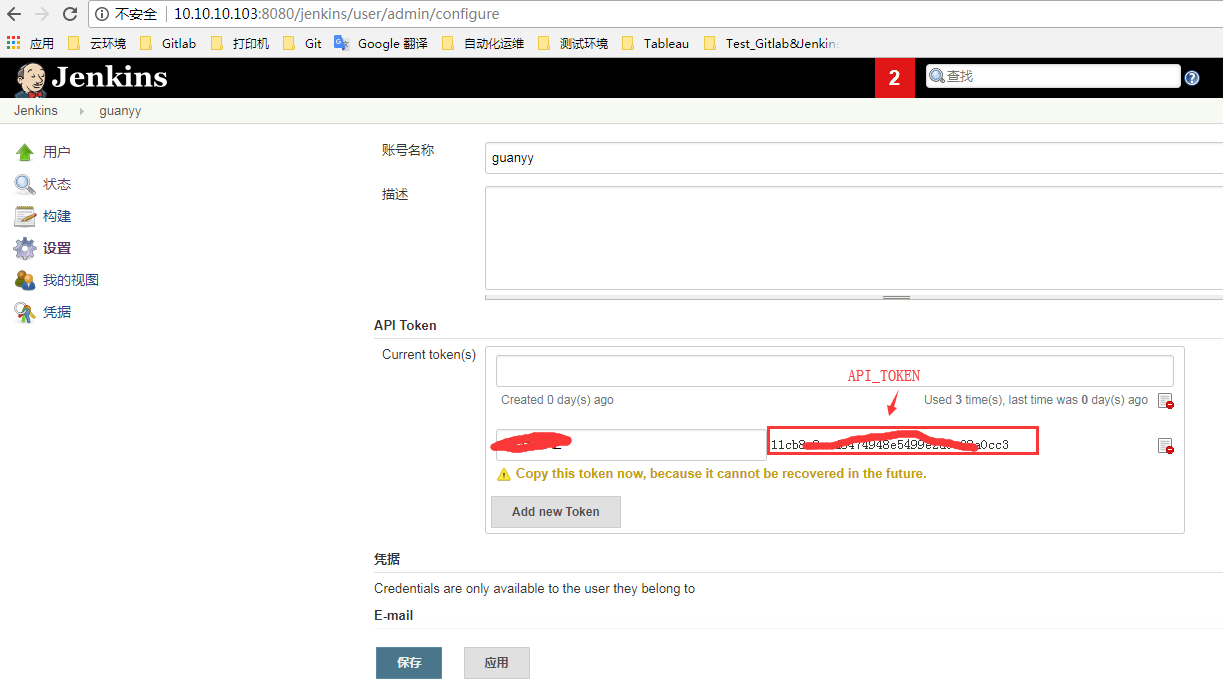Click the 用户 up-arrow icon in the sidebar
1223x684 pixels.
25,152
